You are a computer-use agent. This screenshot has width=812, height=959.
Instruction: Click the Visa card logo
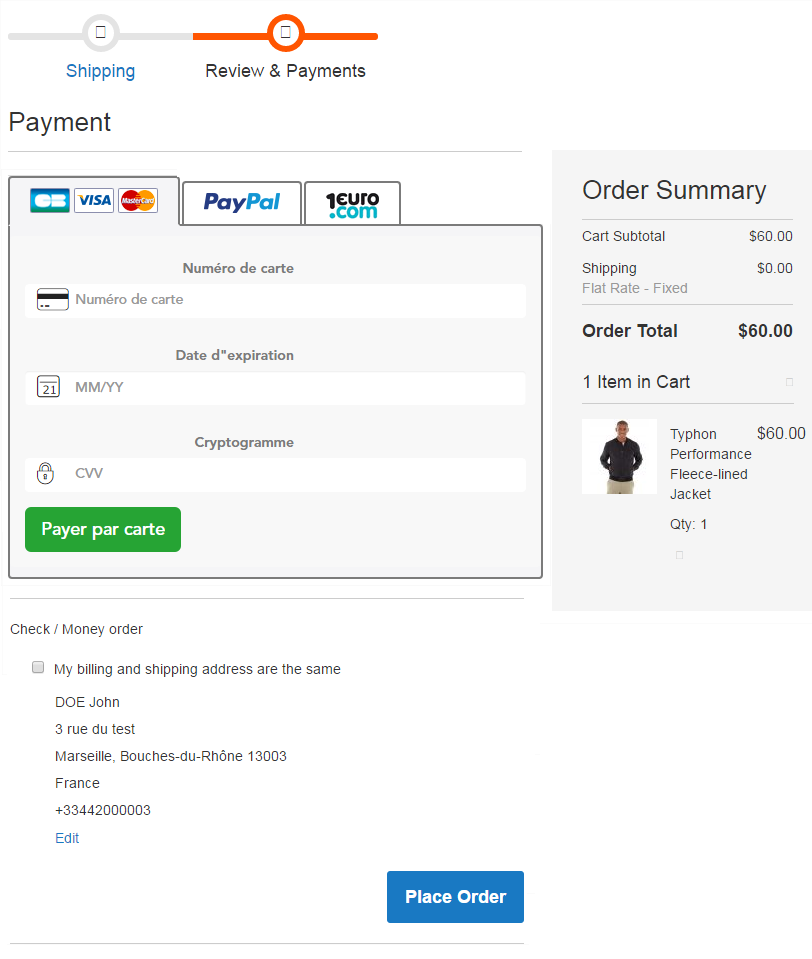tap(94, 201)
